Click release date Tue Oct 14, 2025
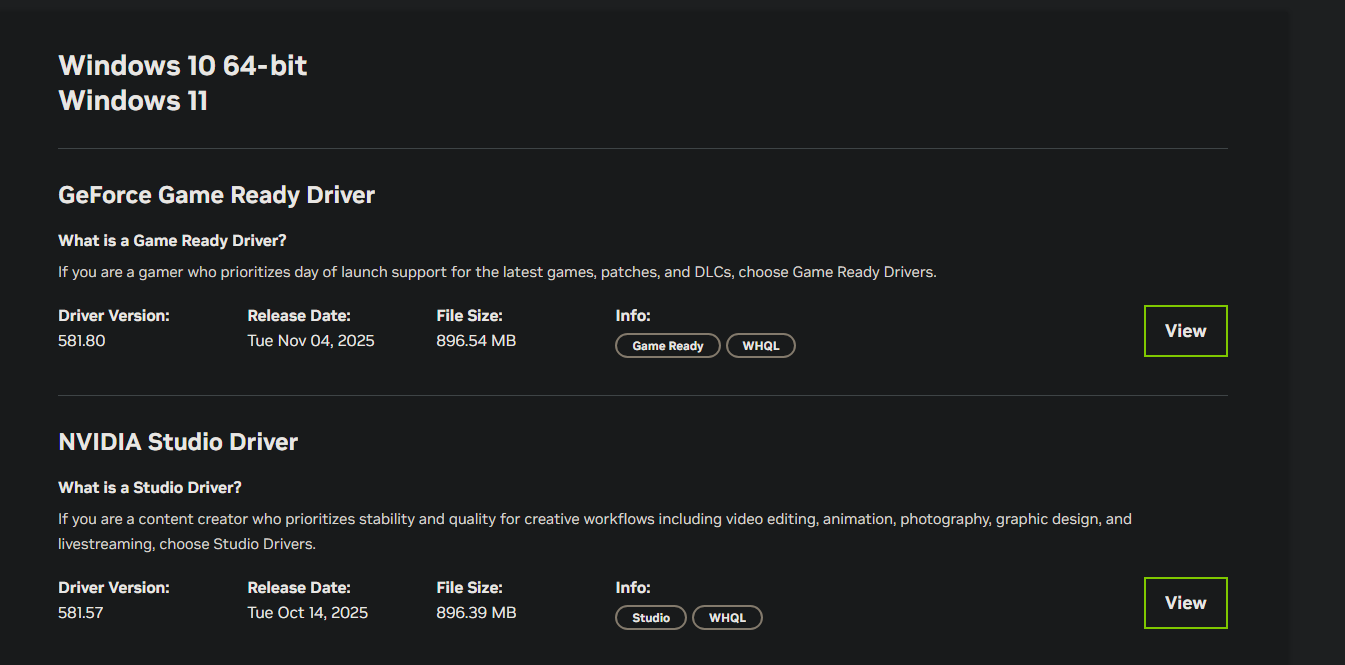 coord(308,613)
